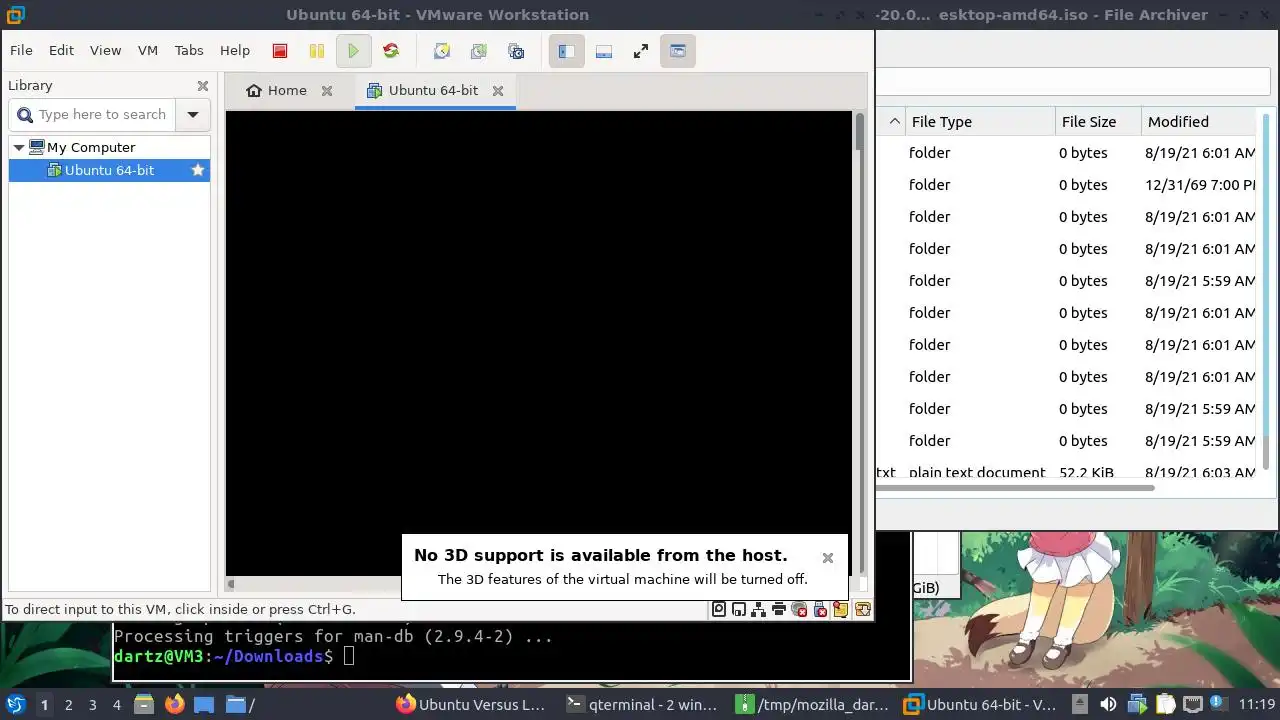This screenshot has height=720, width=1280.
Task: Open the Ubuntu Versus L... Firefox taskbar entry
Action: [471, 704]
